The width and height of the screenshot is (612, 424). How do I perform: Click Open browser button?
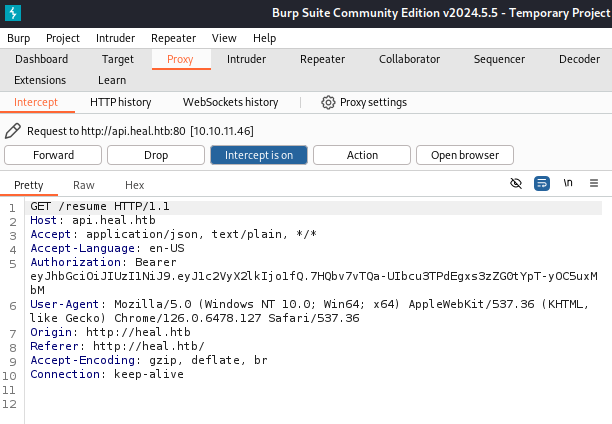pyautogui.click(x=465, y=155)
